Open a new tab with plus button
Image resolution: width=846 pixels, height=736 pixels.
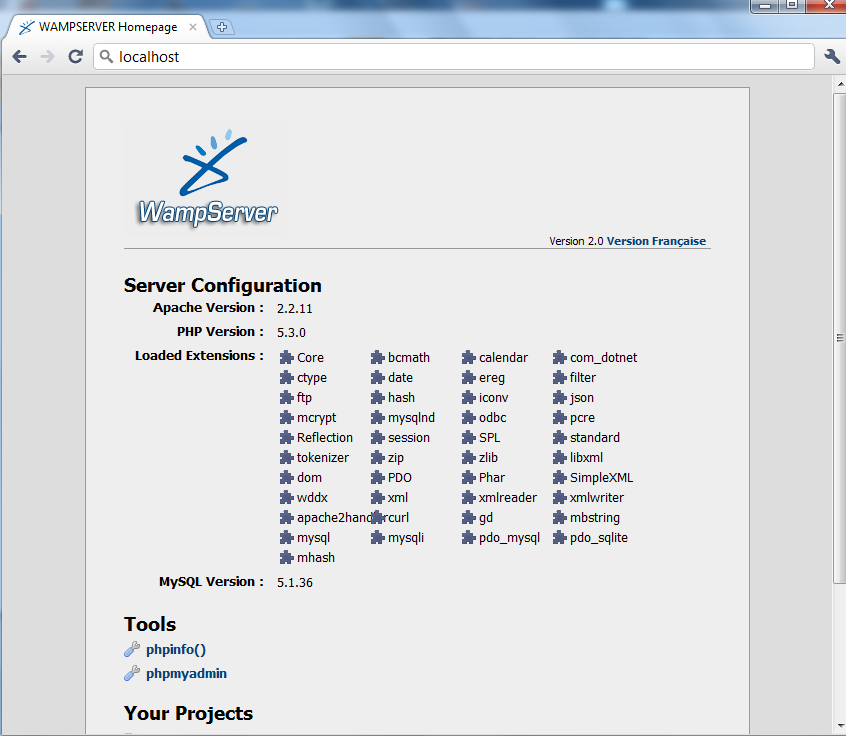click(x=222, y=26)
